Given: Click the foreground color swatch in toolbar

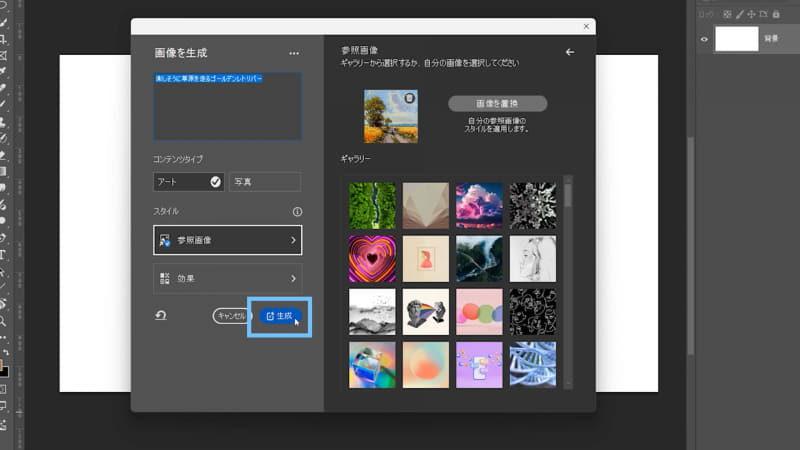Looking at the screenshot, I should 2,365.
